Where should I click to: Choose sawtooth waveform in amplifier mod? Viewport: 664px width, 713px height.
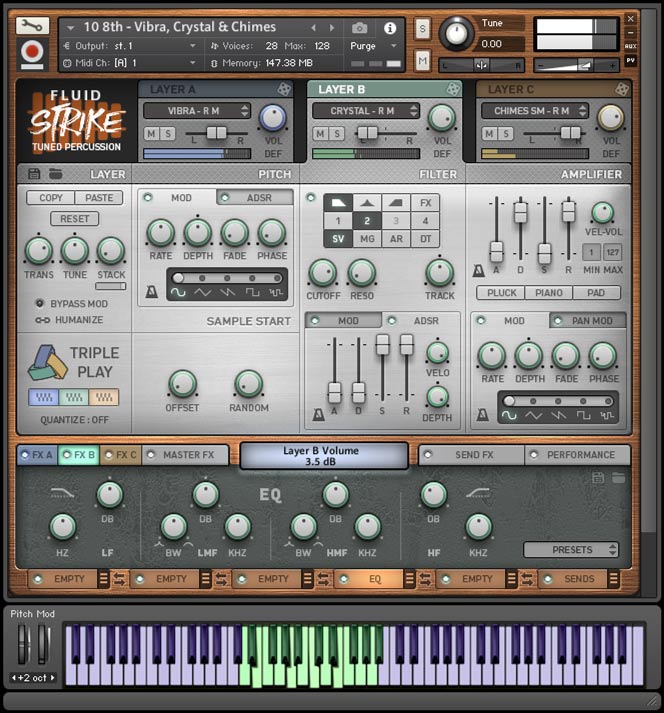[558, 415]
